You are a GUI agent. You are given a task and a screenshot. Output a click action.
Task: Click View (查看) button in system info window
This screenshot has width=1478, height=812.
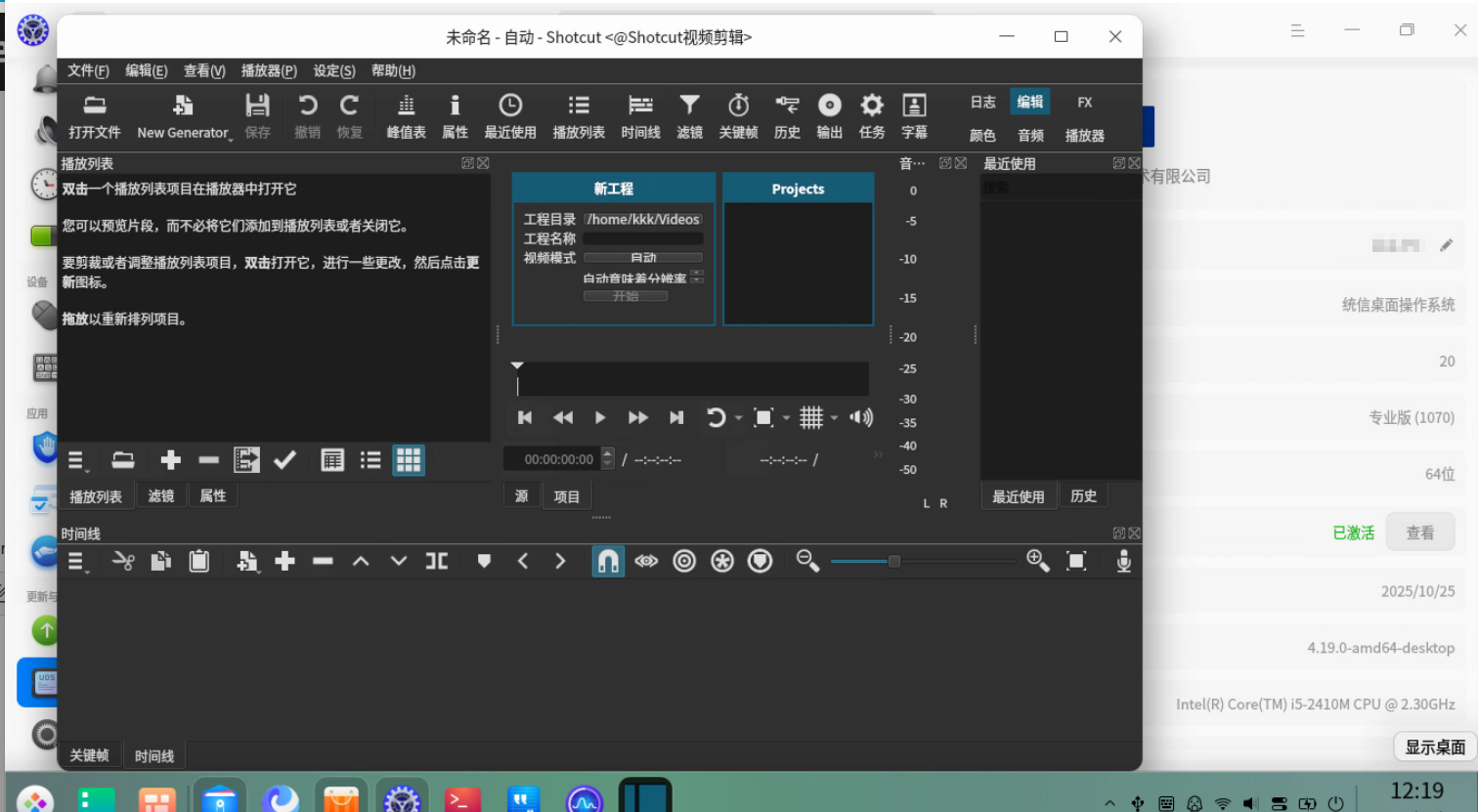[x=1420, y=533]
